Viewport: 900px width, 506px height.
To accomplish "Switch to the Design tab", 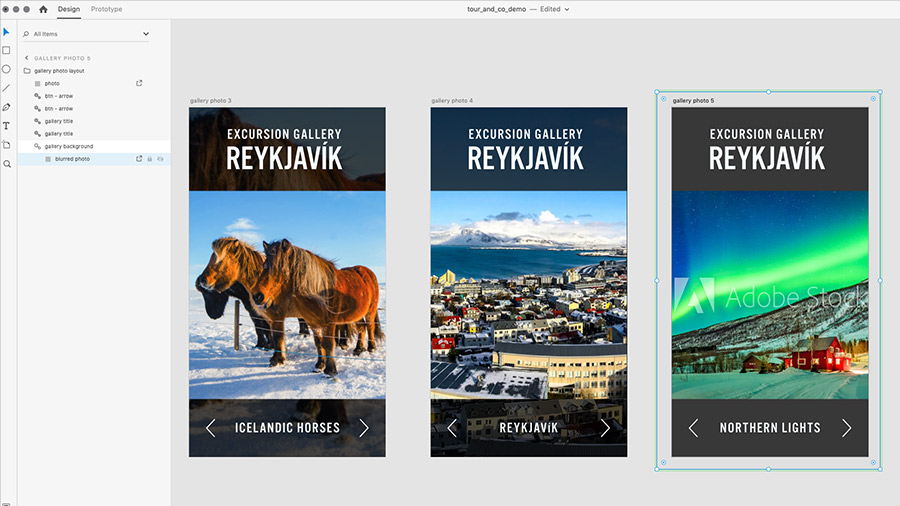I will 69,9.
